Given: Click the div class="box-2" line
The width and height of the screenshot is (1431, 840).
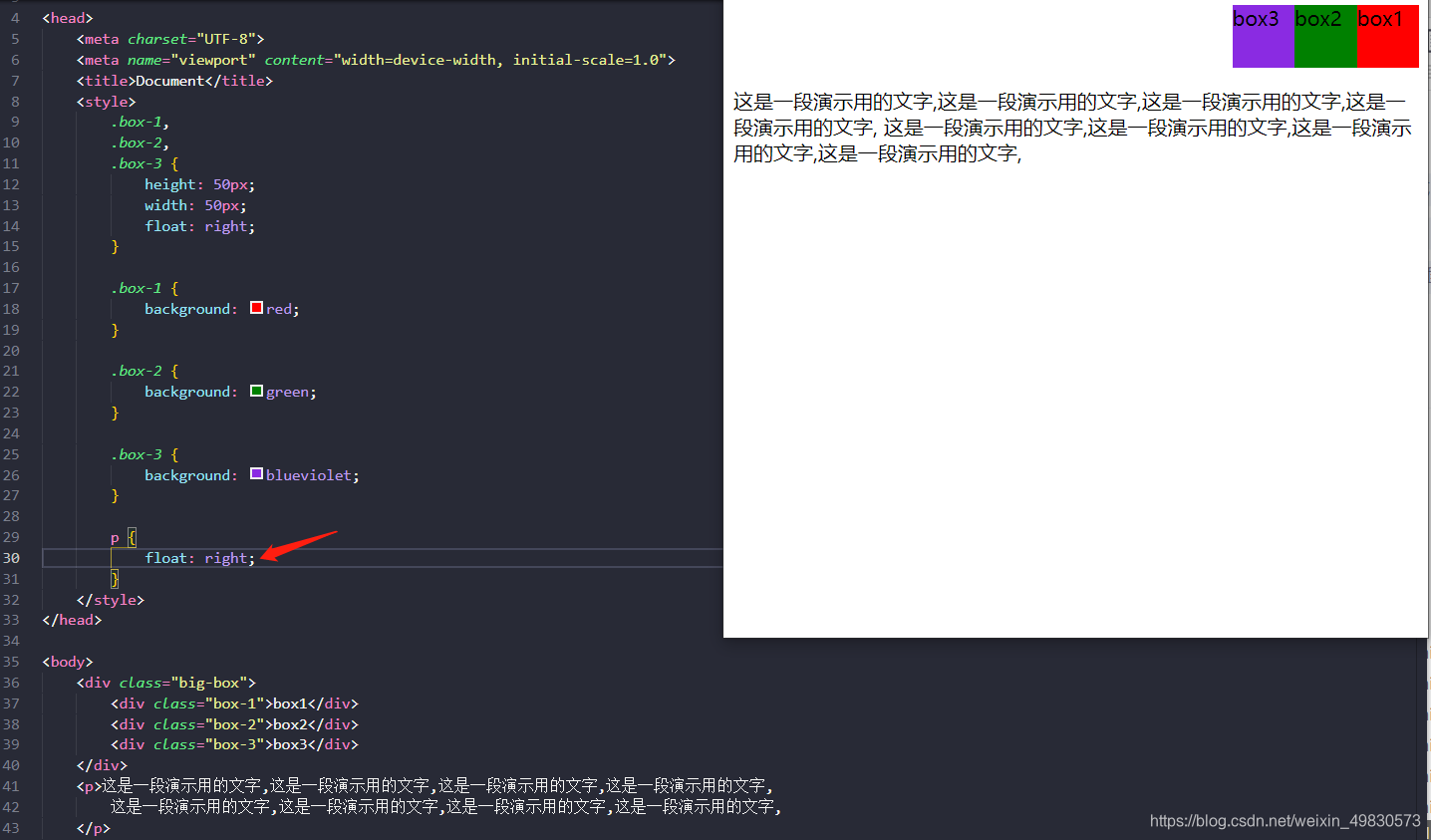Looking at the screenshot, I should [x=234, y=724].
